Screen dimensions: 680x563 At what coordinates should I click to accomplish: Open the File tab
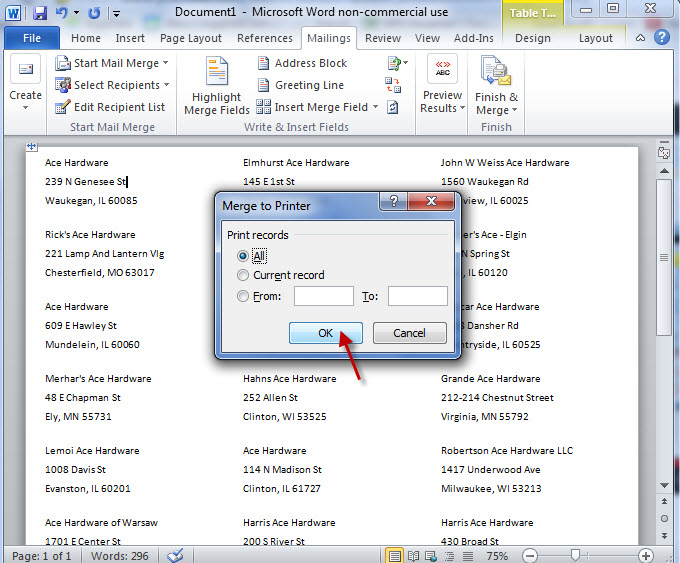click(32, 38)
